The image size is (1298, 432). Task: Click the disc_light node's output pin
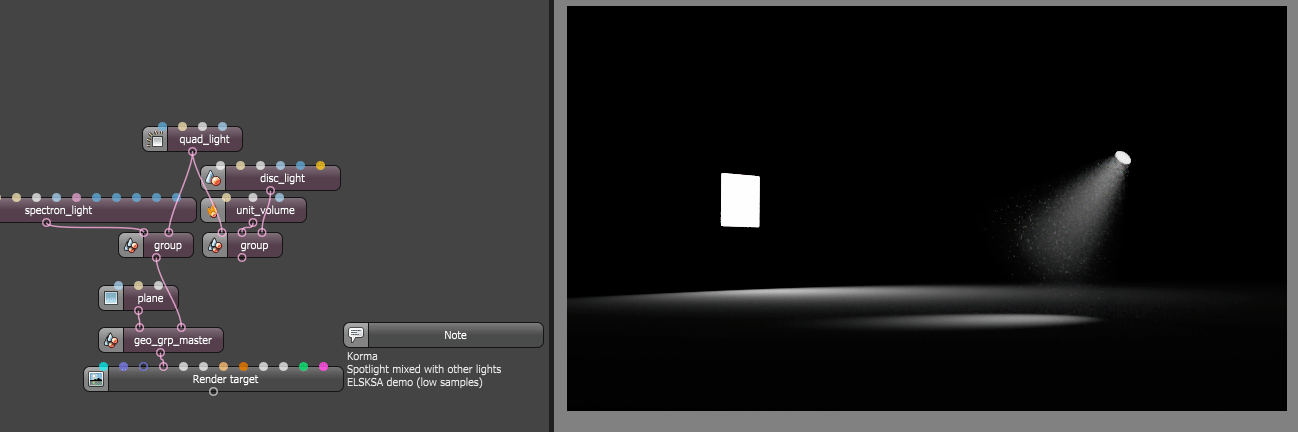point(270,190)
